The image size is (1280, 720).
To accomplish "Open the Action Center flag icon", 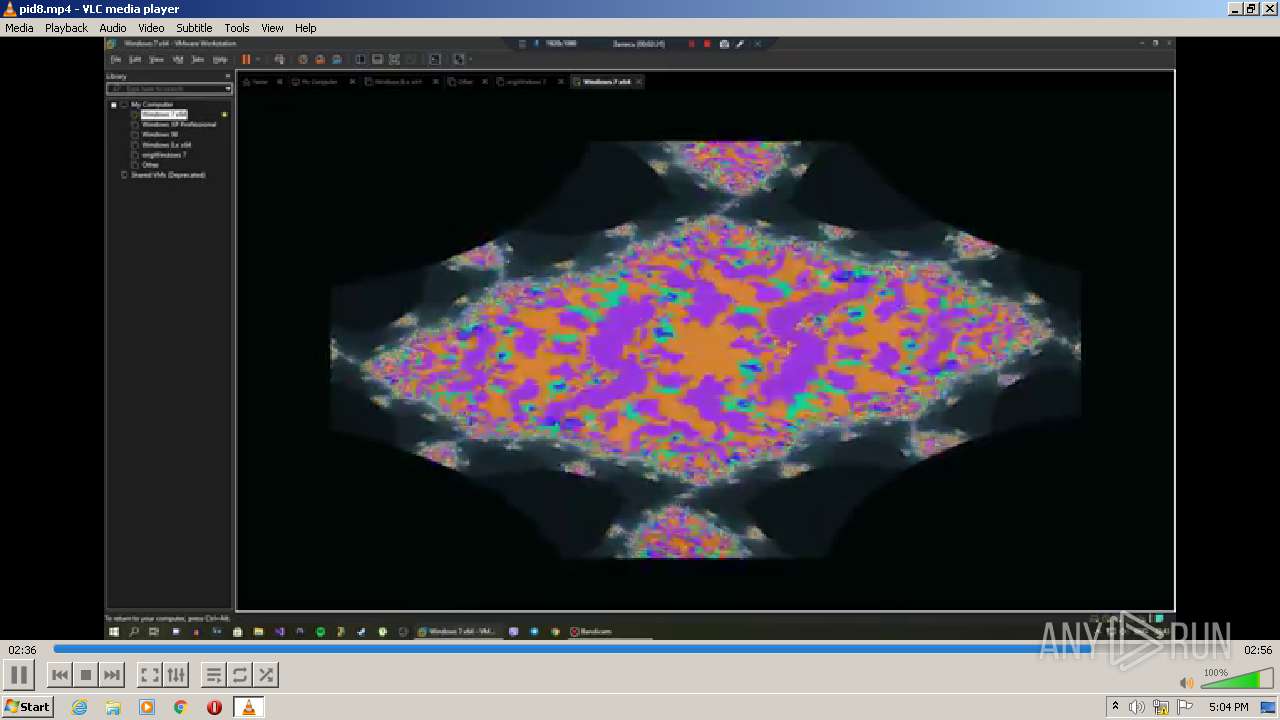I will pyautogui.click(x=1185, y=707).
